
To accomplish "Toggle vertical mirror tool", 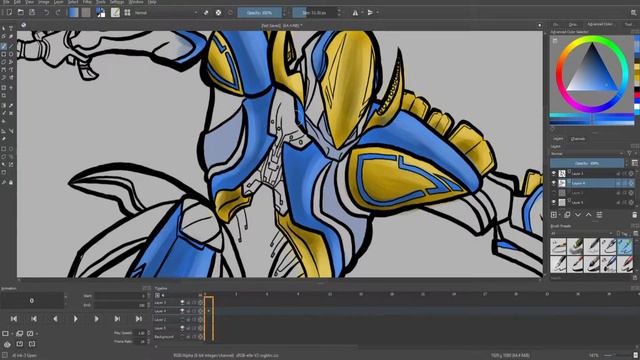I will [370, 13].
